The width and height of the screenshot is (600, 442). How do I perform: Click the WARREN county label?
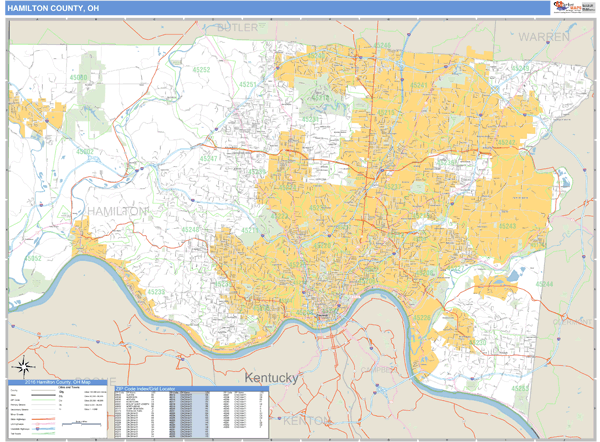pos(543,36)
